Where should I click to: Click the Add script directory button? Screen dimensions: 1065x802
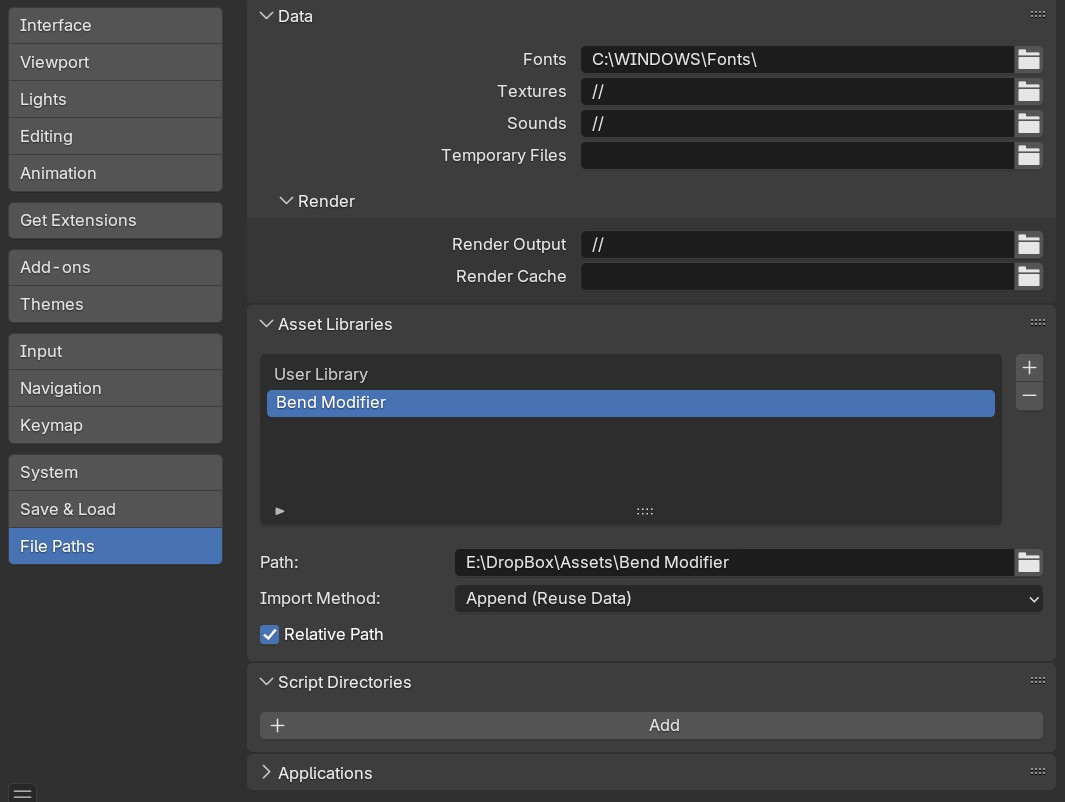pos(651,725)
